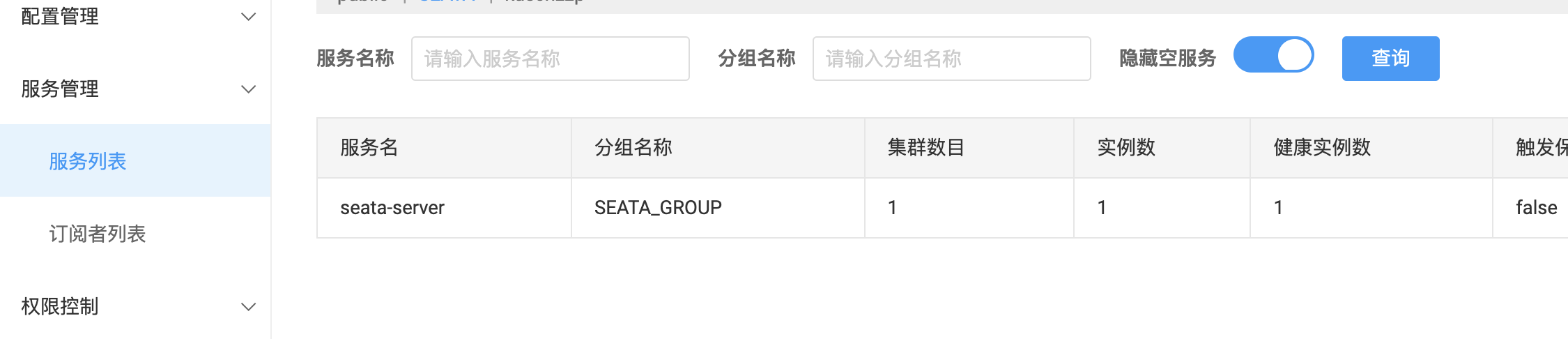The width and height of the screenshot is (1568, 339).
Task: Toggle the 隐藏空服务 switch off
Action: coord(1274,55)
